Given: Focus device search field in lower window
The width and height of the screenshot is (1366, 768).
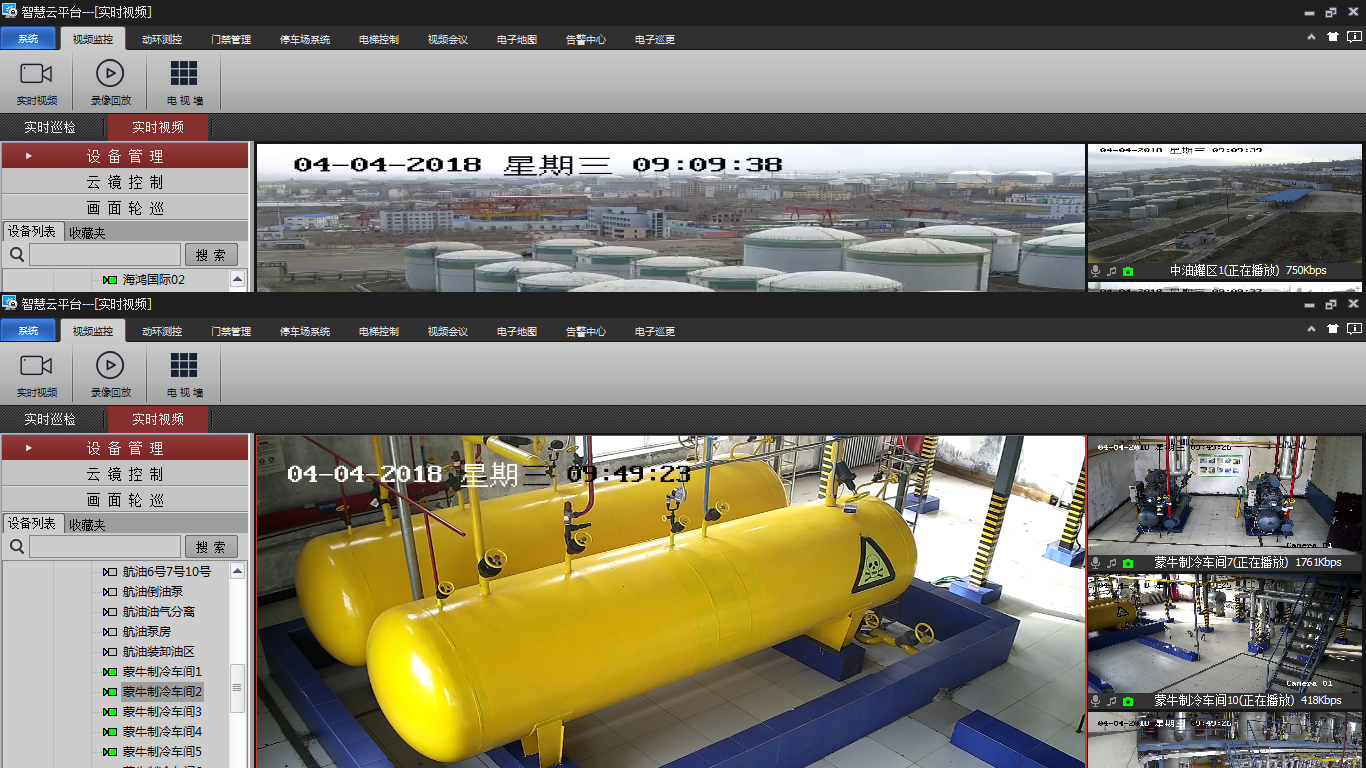Looking at the screenshot, I should (105, 547).
